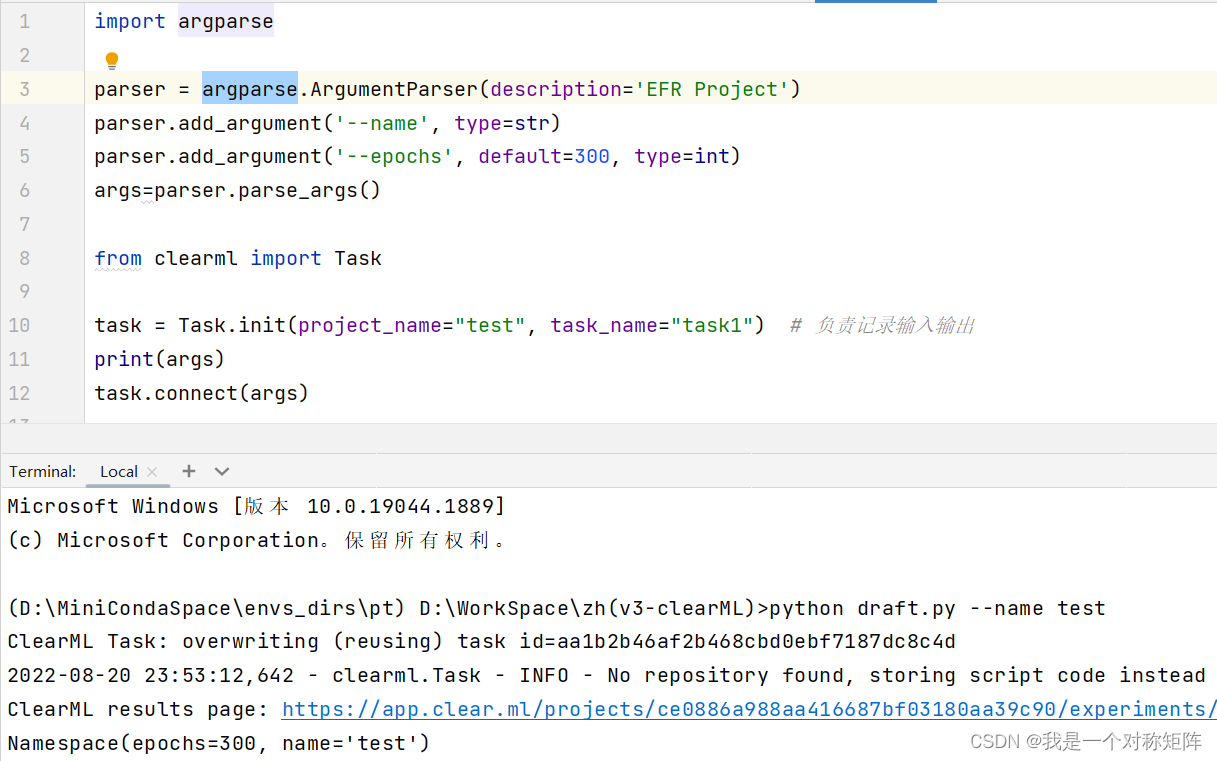Click the yellow lightbulb intention icon
Screen dimensions: 1217x761
(x=112, y=60)
